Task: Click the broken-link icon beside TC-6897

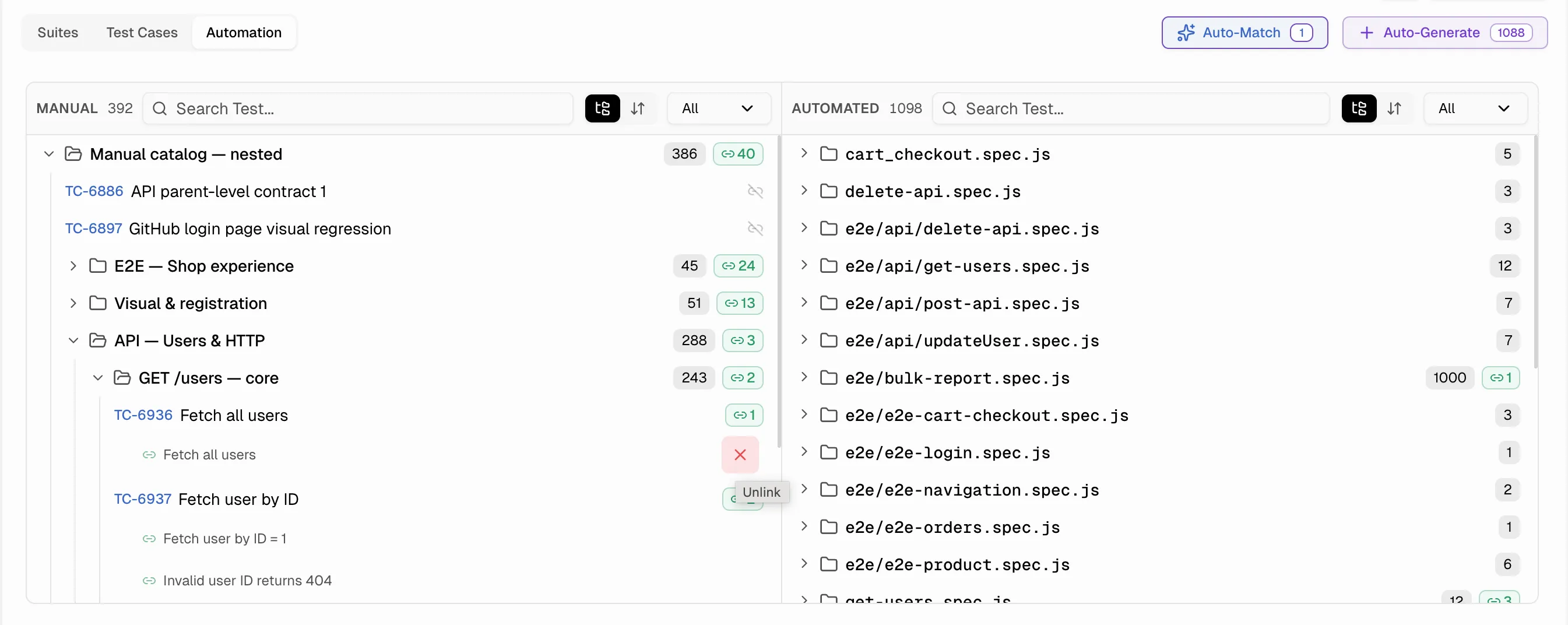Action: pyautogui.click(x=755, y=229)
